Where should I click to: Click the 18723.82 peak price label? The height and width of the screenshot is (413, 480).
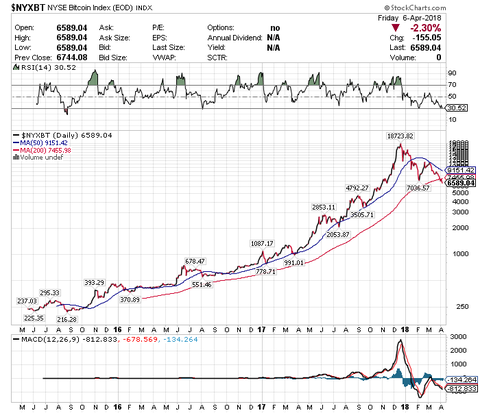click(x=400, y=136)
